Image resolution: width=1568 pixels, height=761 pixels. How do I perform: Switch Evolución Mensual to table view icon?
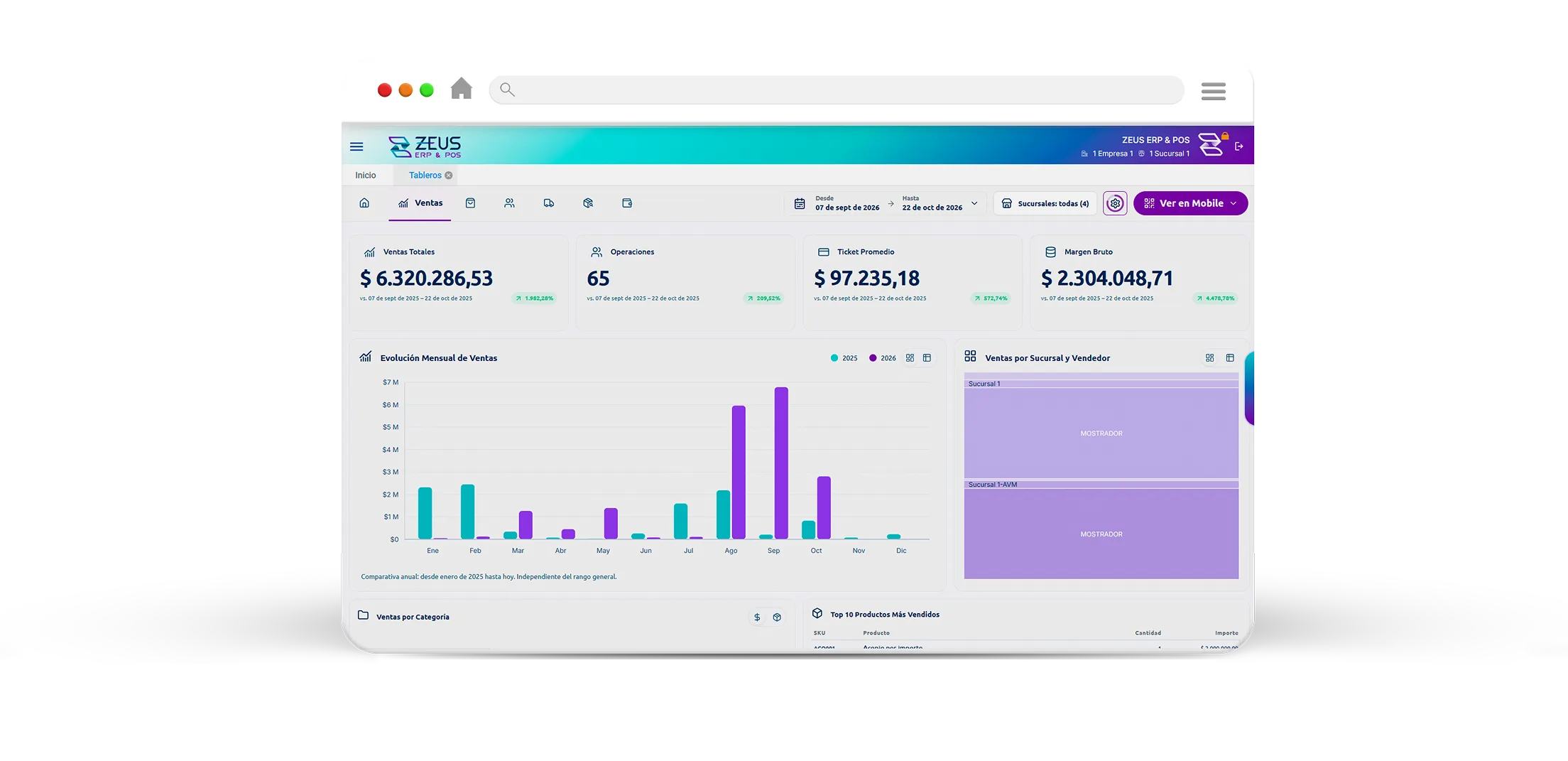927,358
